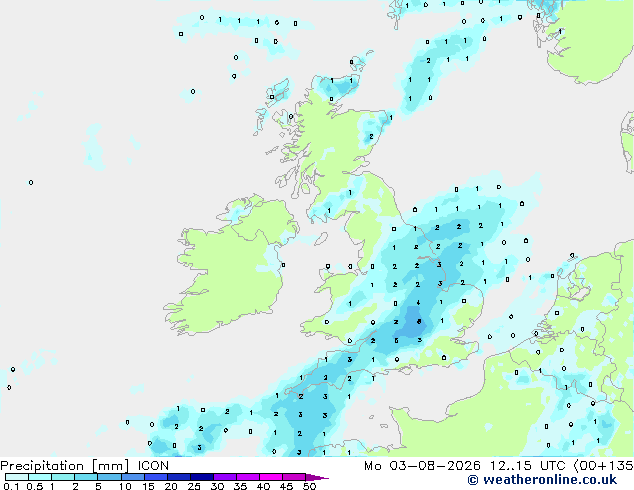The image size is (634, 490).
Task: Click the forecast offset '(00+135'
Action: point(603,466)
